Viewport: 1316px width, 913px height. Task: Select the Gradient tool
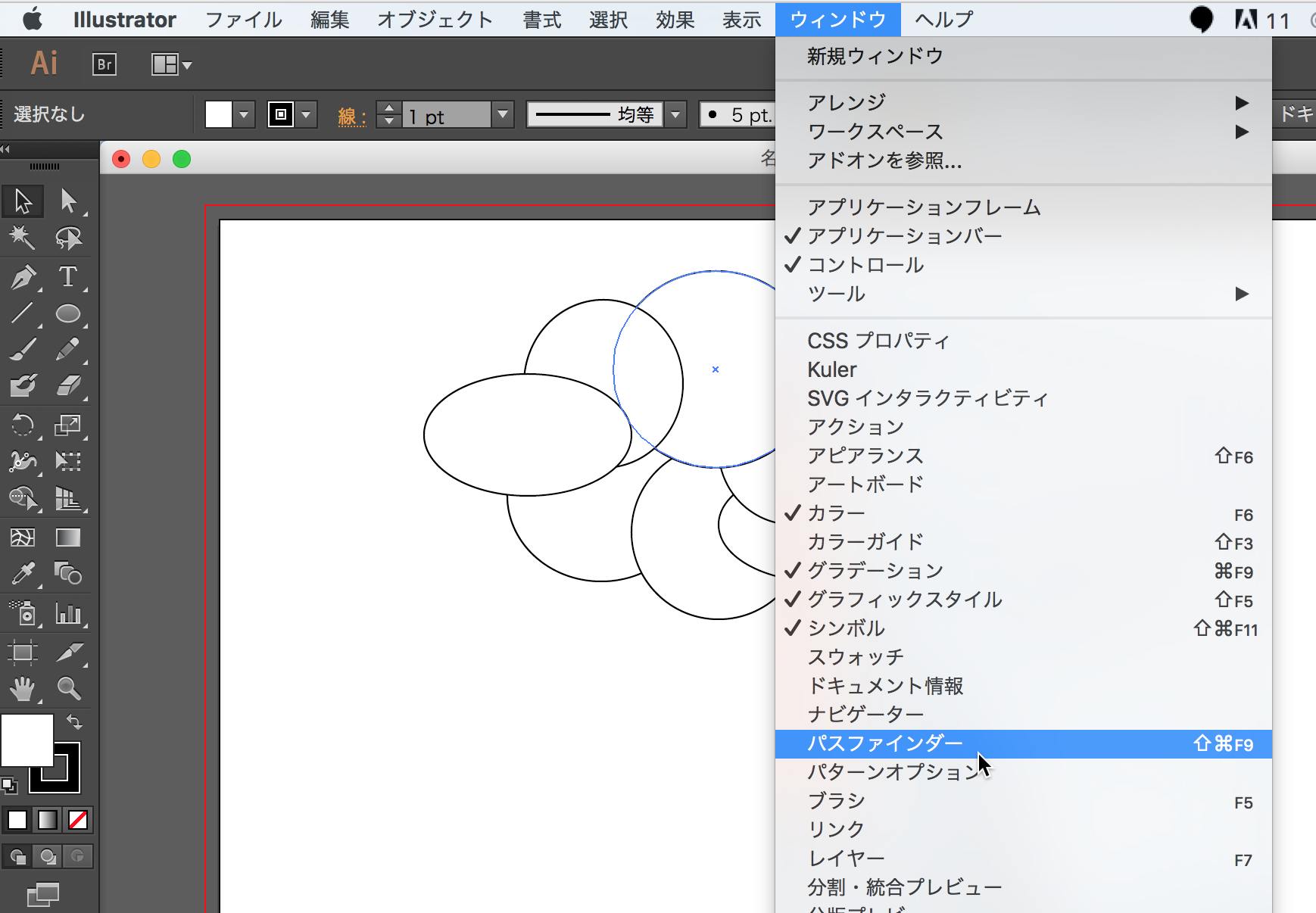(x=68, y=538)
